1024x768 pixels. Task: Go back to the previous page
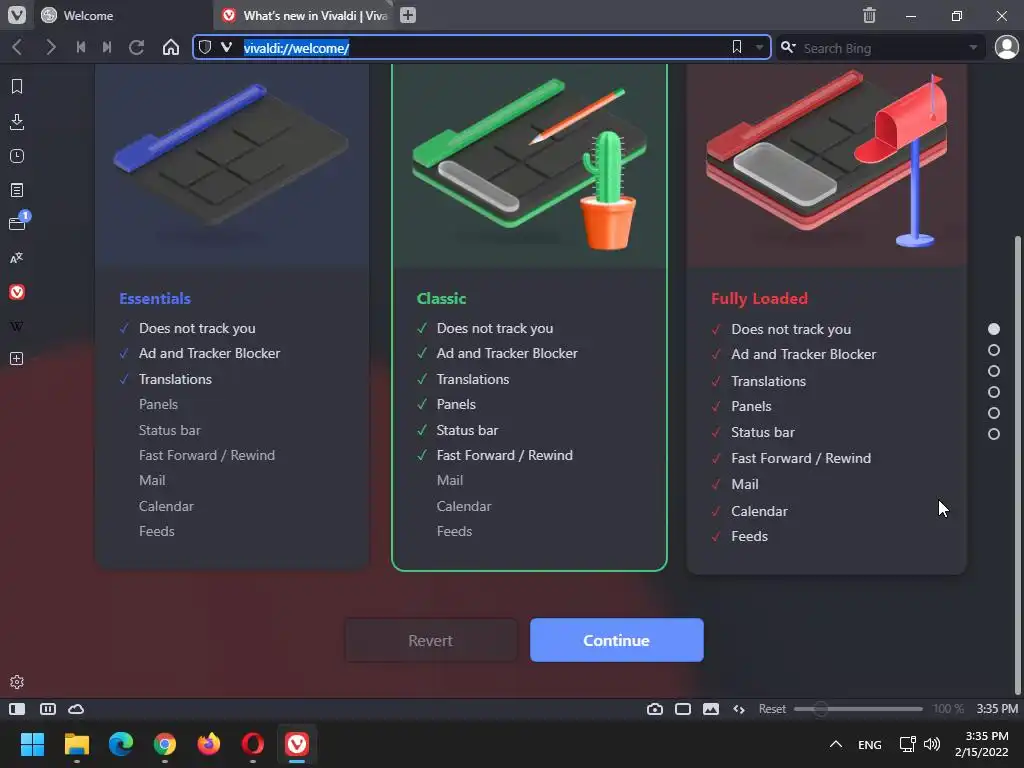coord(18,48)
